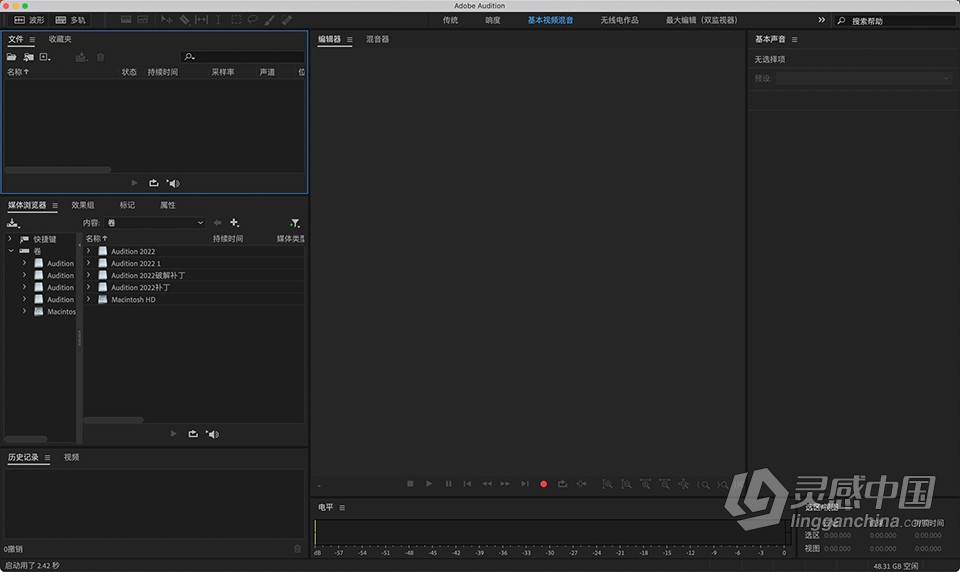Open the 电平 panel menu icon
The width and height of the screenshot is (960, 572).
coord(342,507)
